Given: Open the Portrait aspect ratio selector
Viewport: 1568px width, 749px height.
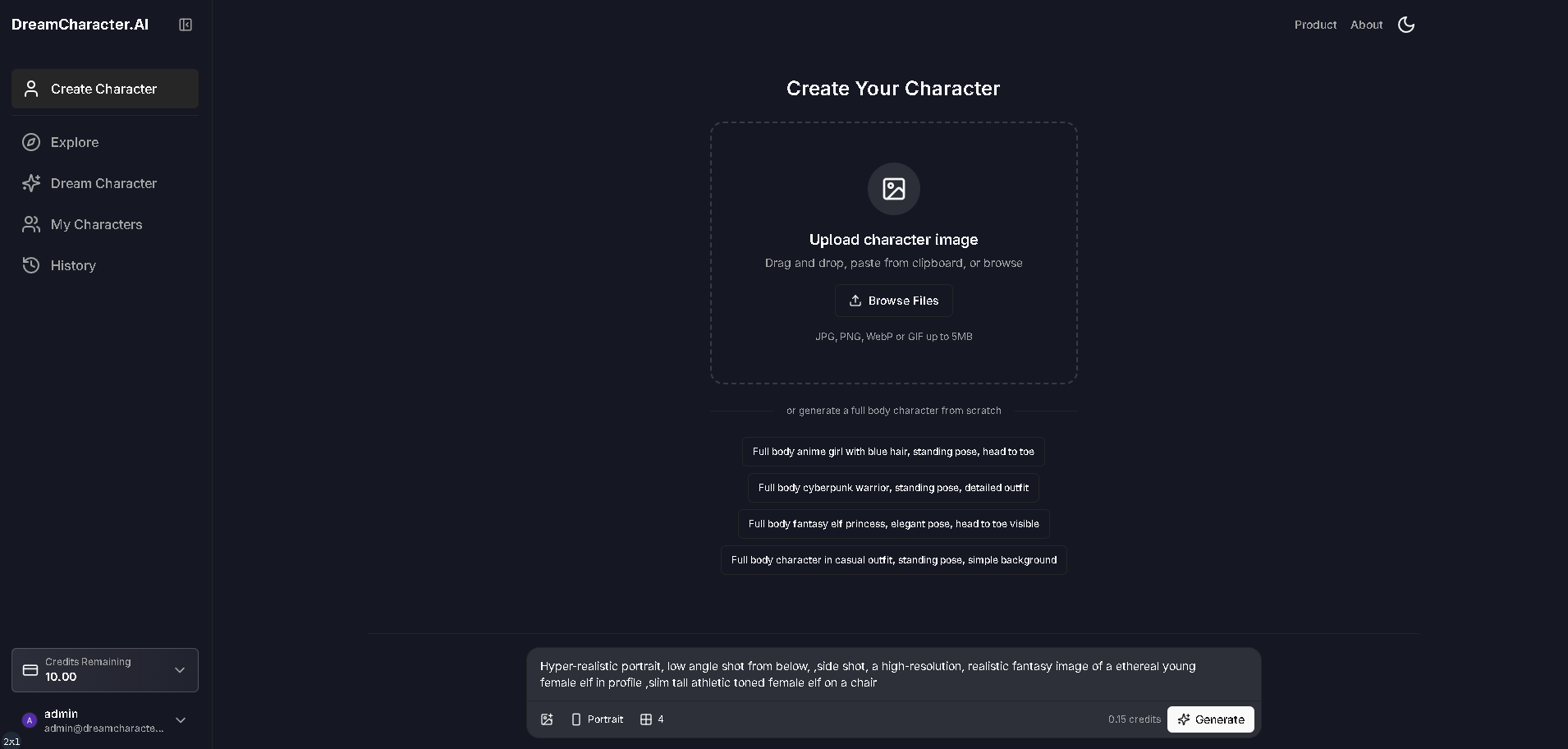Looking at the screenshot, I should tap(597, 719).
